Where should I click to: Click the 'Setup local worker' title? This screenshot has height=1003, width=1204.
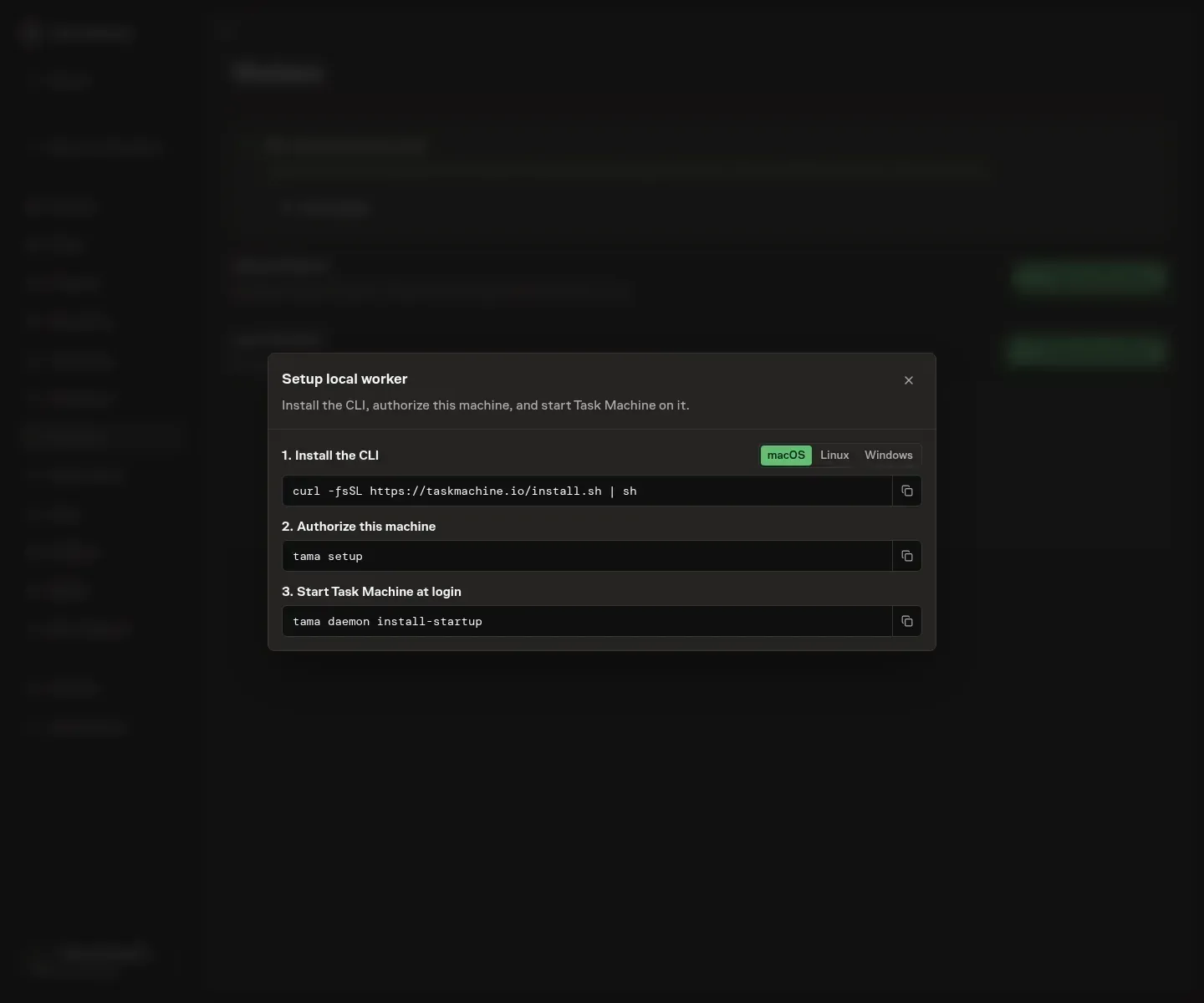point(344,379)
